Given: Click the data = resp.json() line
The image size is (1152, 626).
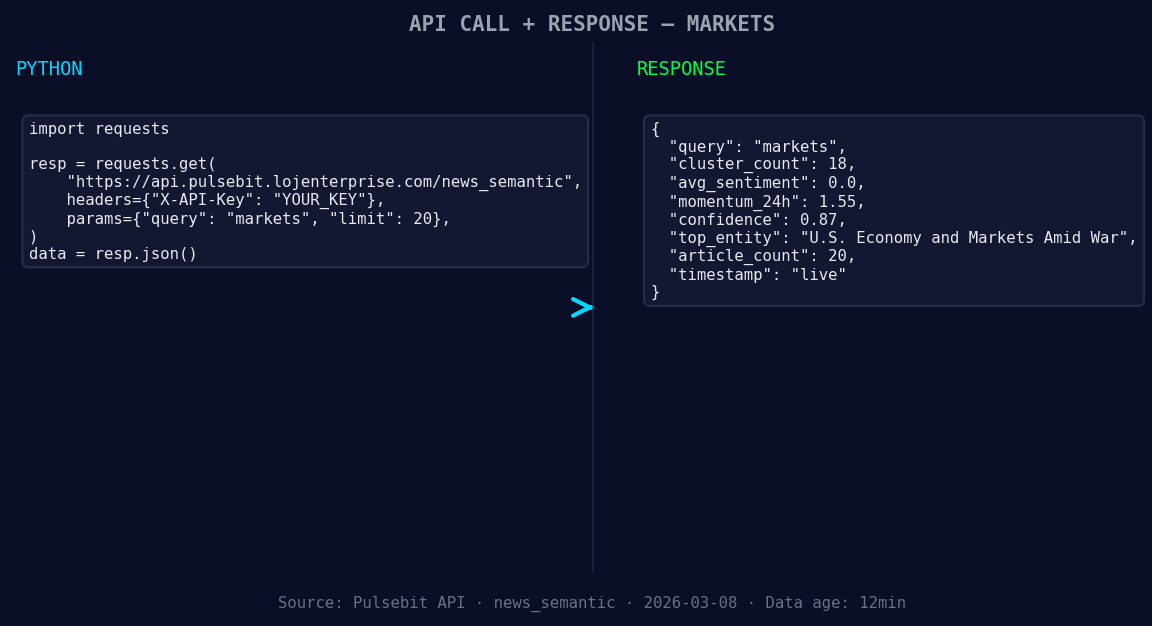Looking at the screenshot, I should coord(112,253).
